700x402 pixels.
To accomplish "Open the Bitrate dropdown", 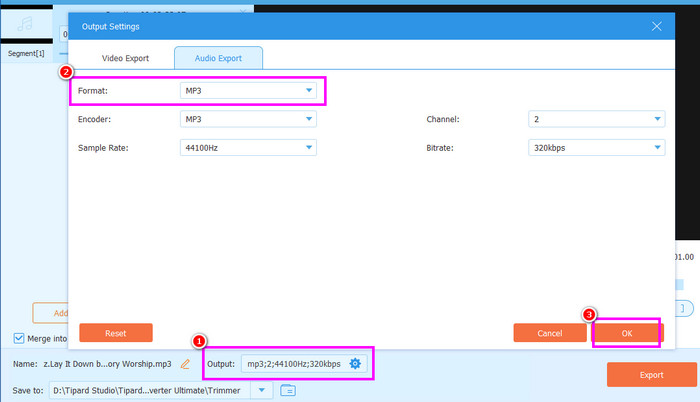I will point(596,148).
